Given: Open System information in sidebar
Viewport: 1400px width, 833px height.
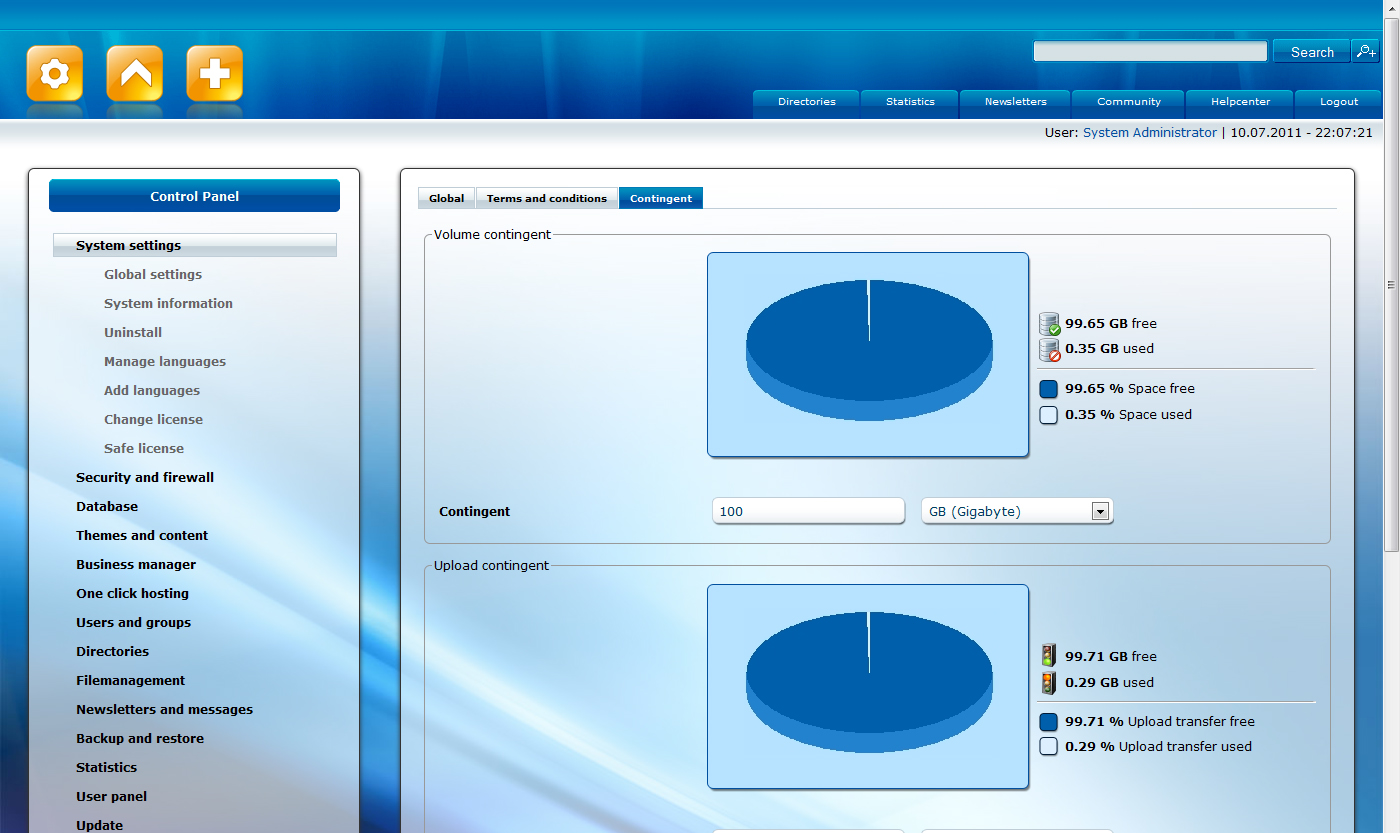Looking at the screenshot, I should [168, 303].
